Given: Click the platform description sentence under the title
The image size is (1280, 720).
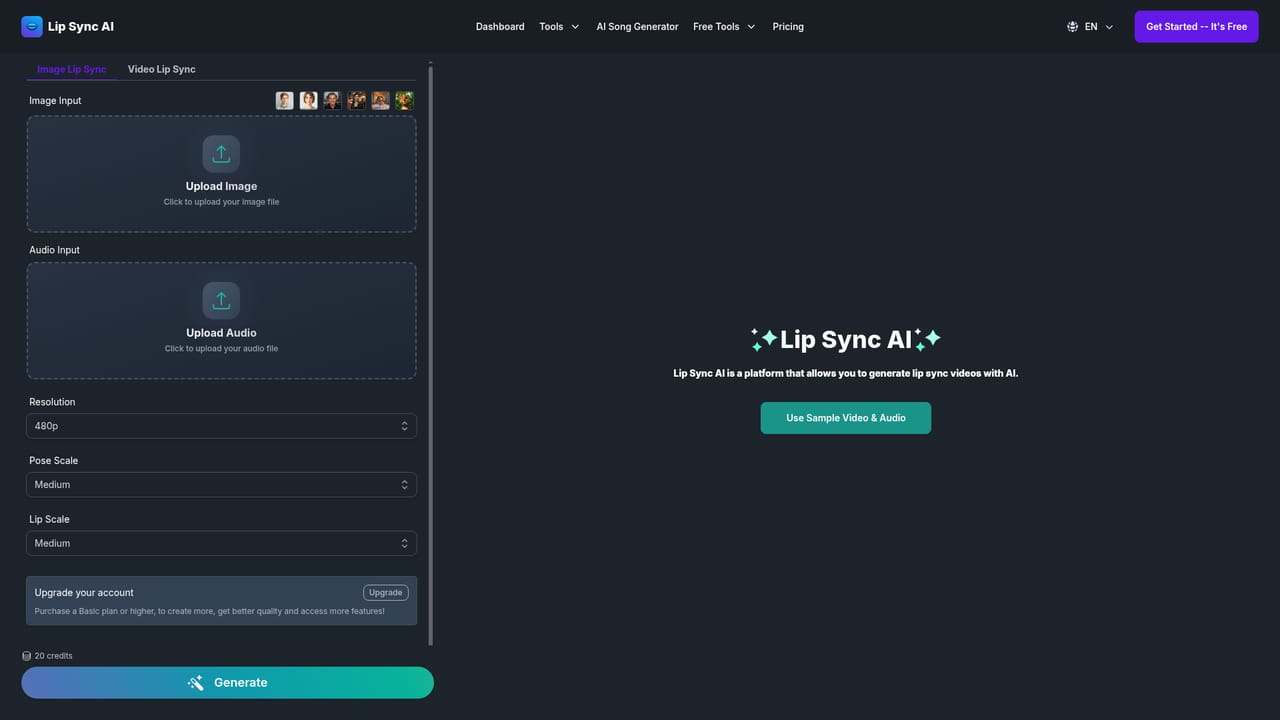Looking at the screenshot, I should click(x=846, y=373).
